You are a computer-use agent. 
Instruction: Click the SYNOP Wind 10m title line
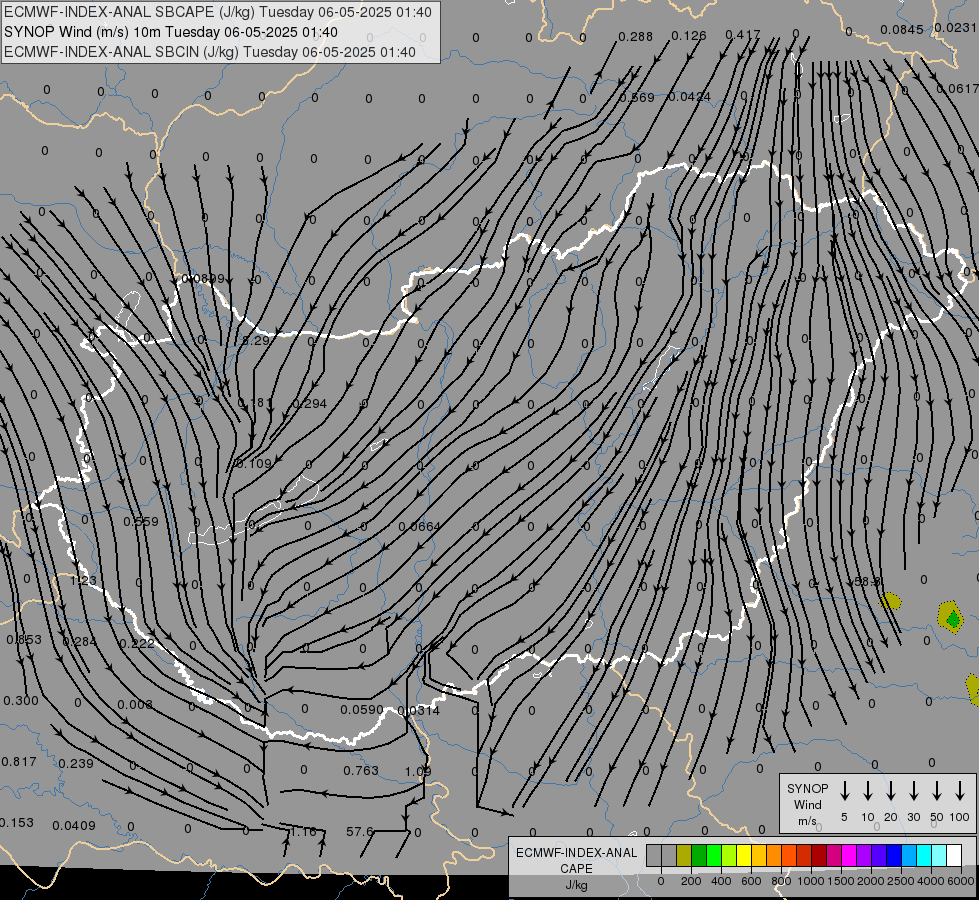[x=171, y=32]
